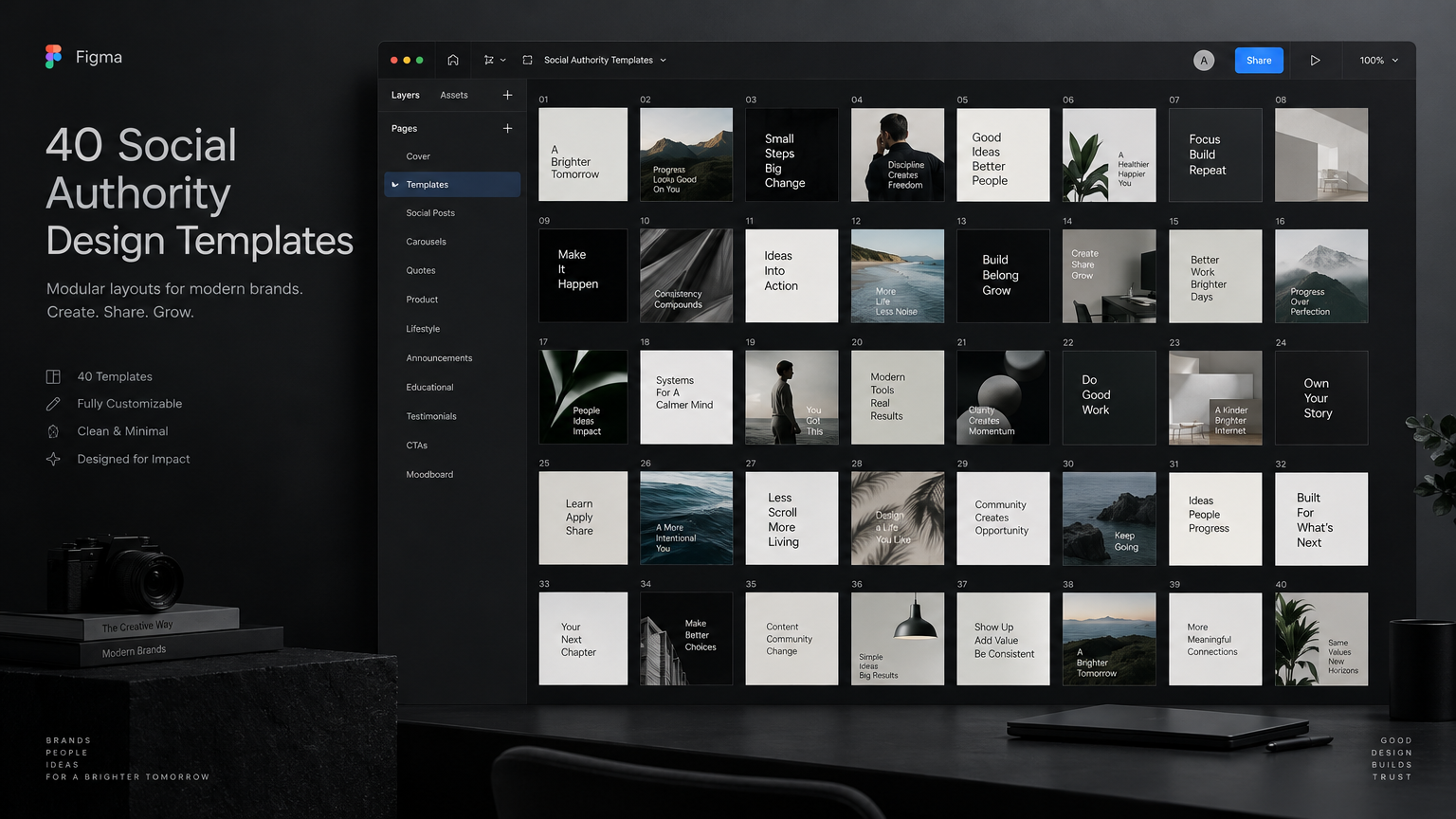Select the Focus Build Repeat template
This screenshot has width=1456, height=819.
coord(1215,154)
